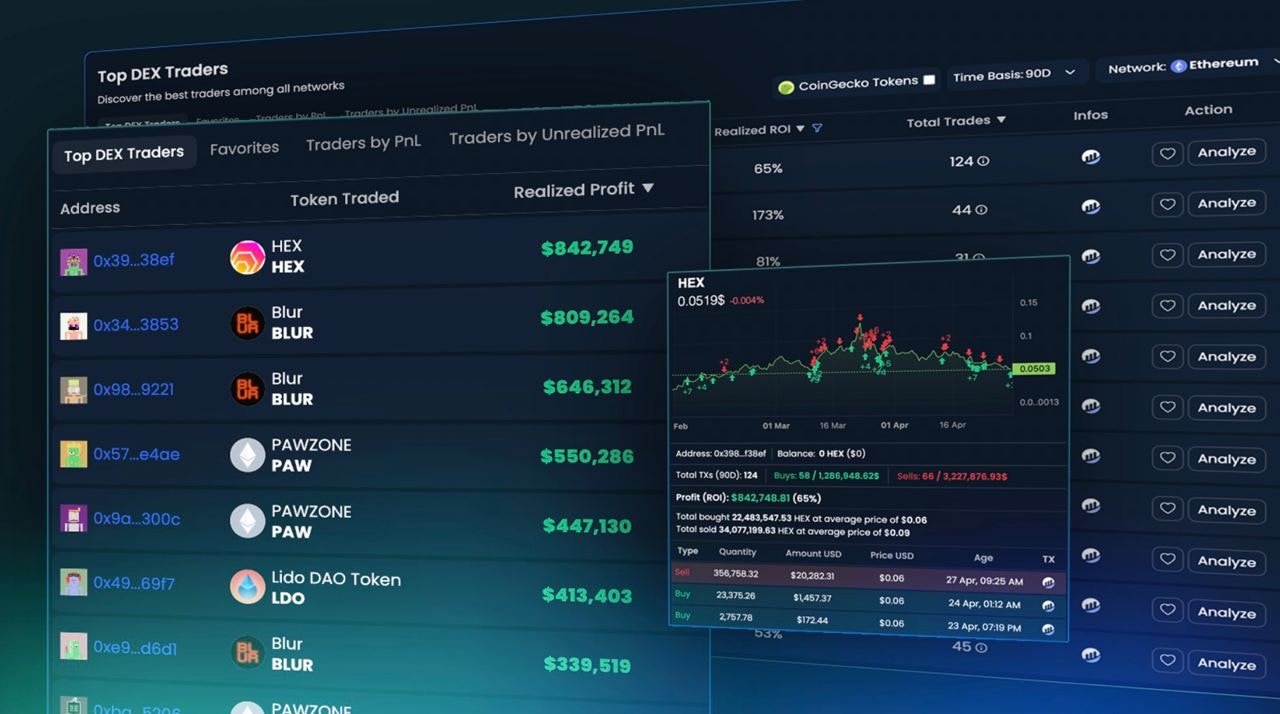Image resolution: width=1280 pixels, height=714 pixels.
Task: Sort by the Realized ROI column arrow
Action: click(x=800, y=129)
